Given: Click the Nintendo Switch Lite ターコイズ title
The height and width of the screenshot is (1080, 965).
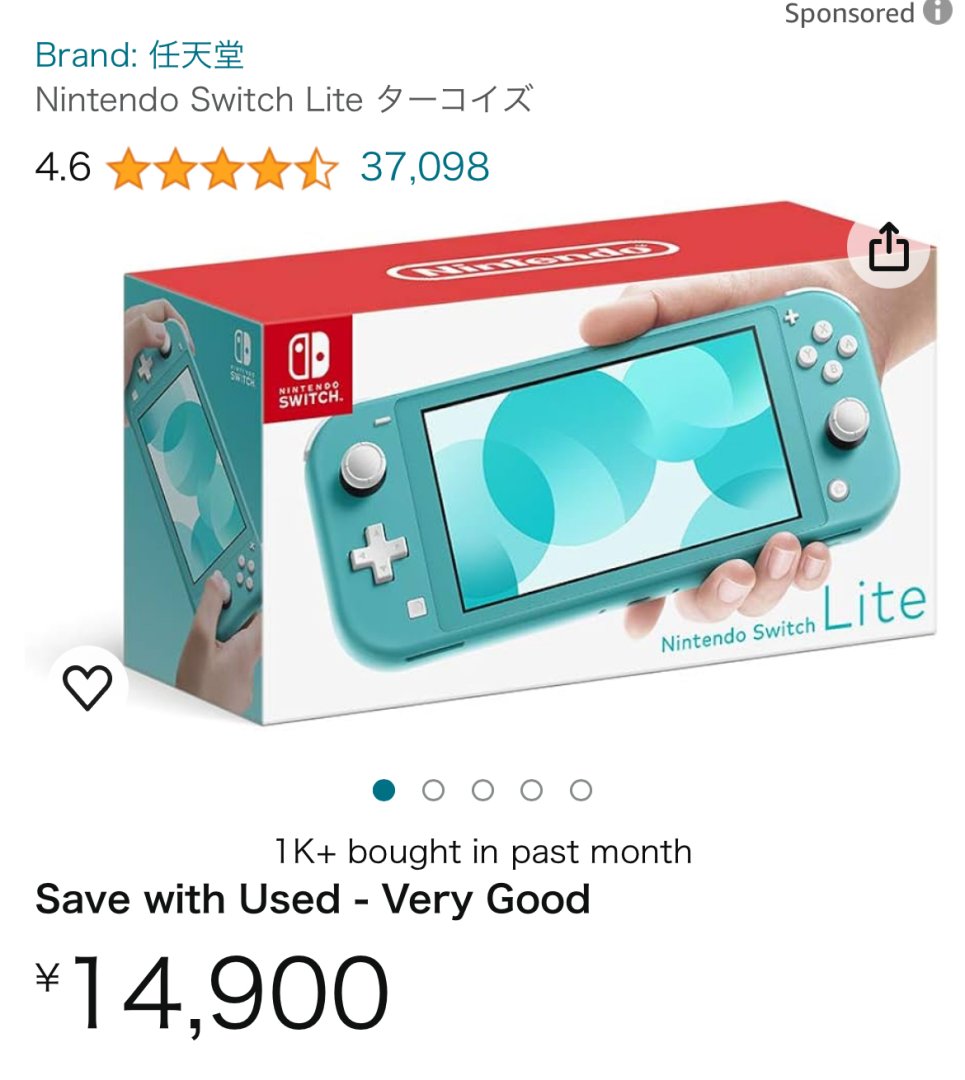Looking at the screenshot, I should [x=284, y=100].
